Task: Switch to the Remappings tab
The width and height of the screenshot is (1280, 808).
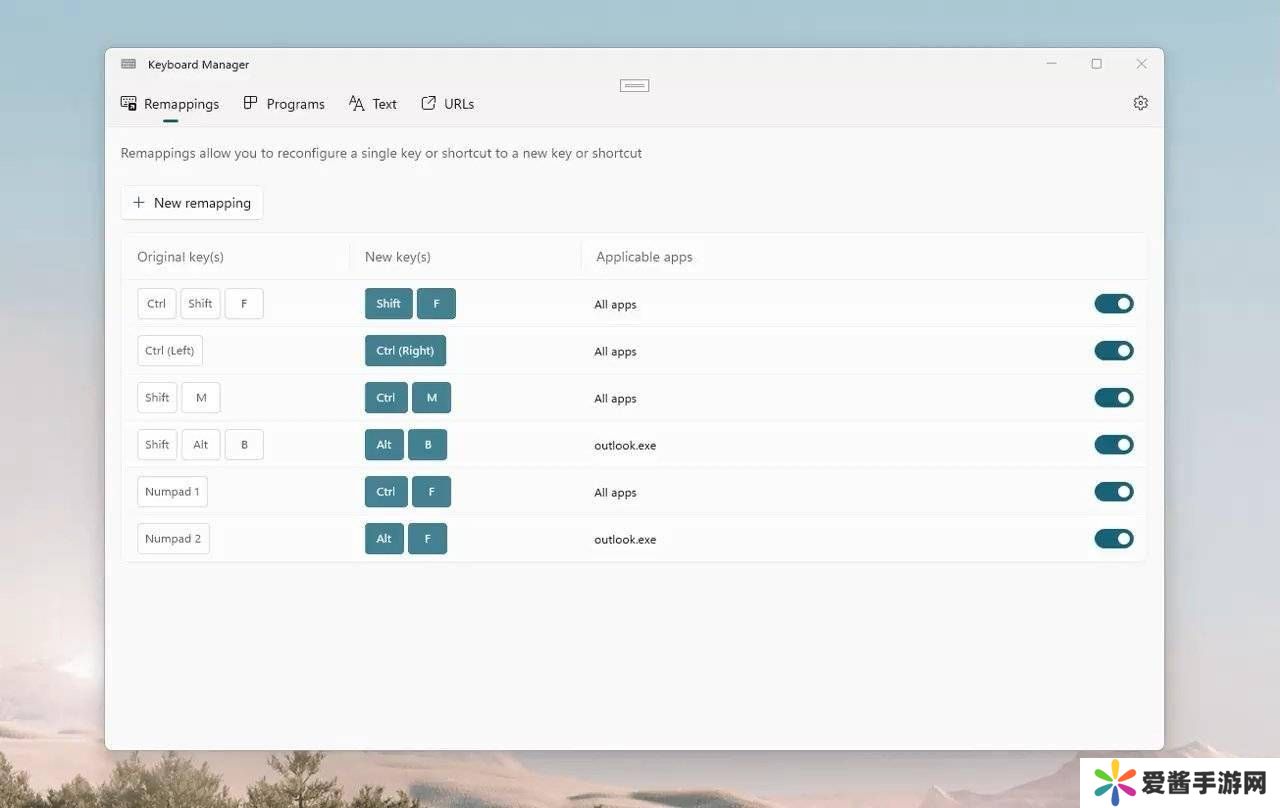Action: [170, 104]
